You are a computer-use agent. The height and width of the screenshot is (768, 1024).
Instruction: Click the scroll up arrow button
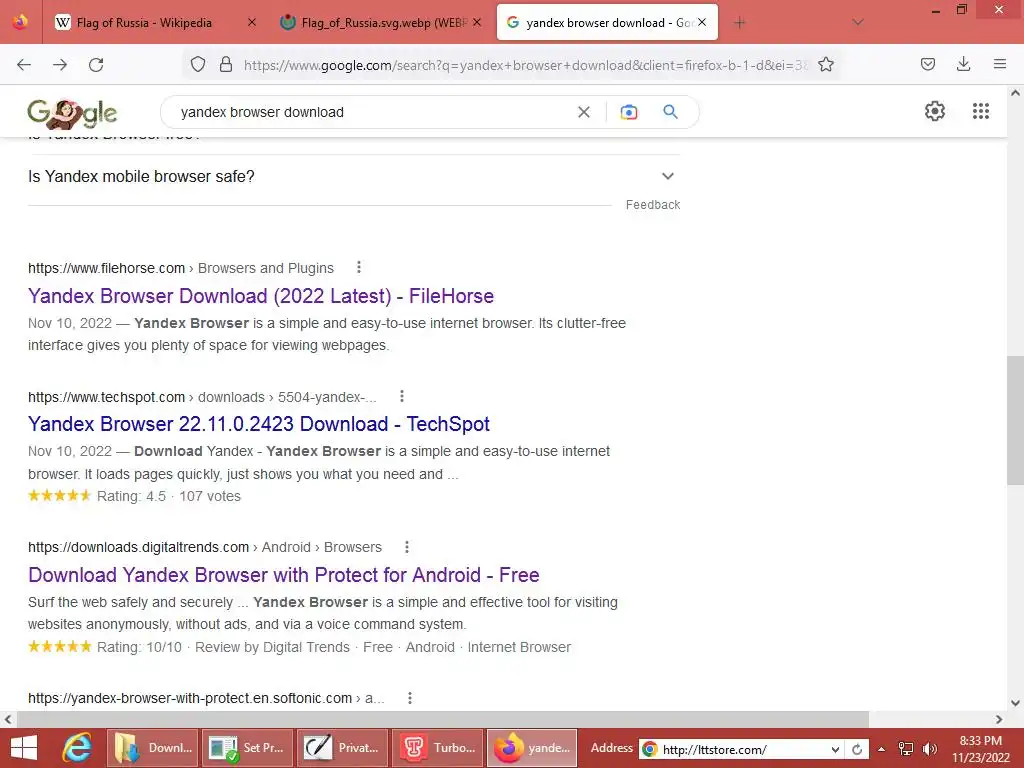(x=1015, y=93)
